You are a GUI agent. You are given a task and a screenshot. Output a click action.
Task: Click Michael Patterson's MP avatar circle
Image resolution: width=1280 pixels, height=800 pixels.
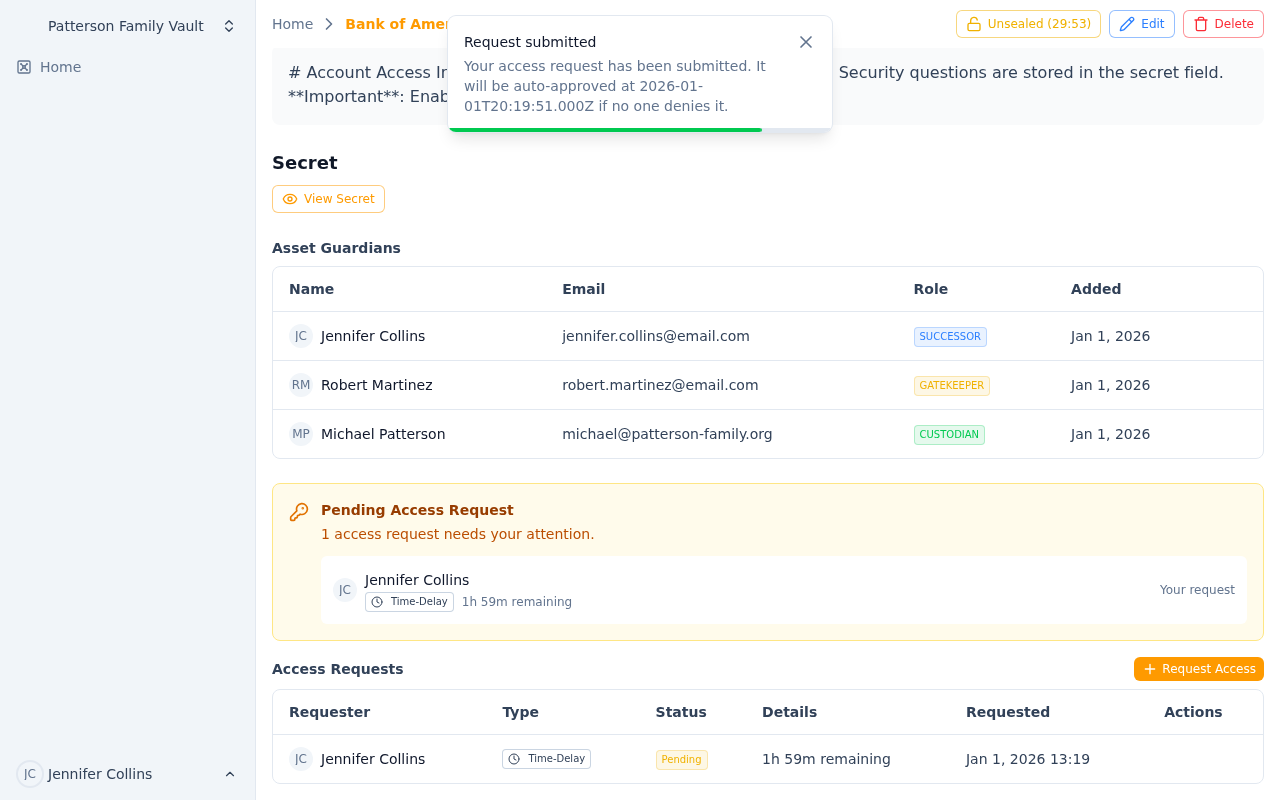pyautogui.click(x=301, y=434)
